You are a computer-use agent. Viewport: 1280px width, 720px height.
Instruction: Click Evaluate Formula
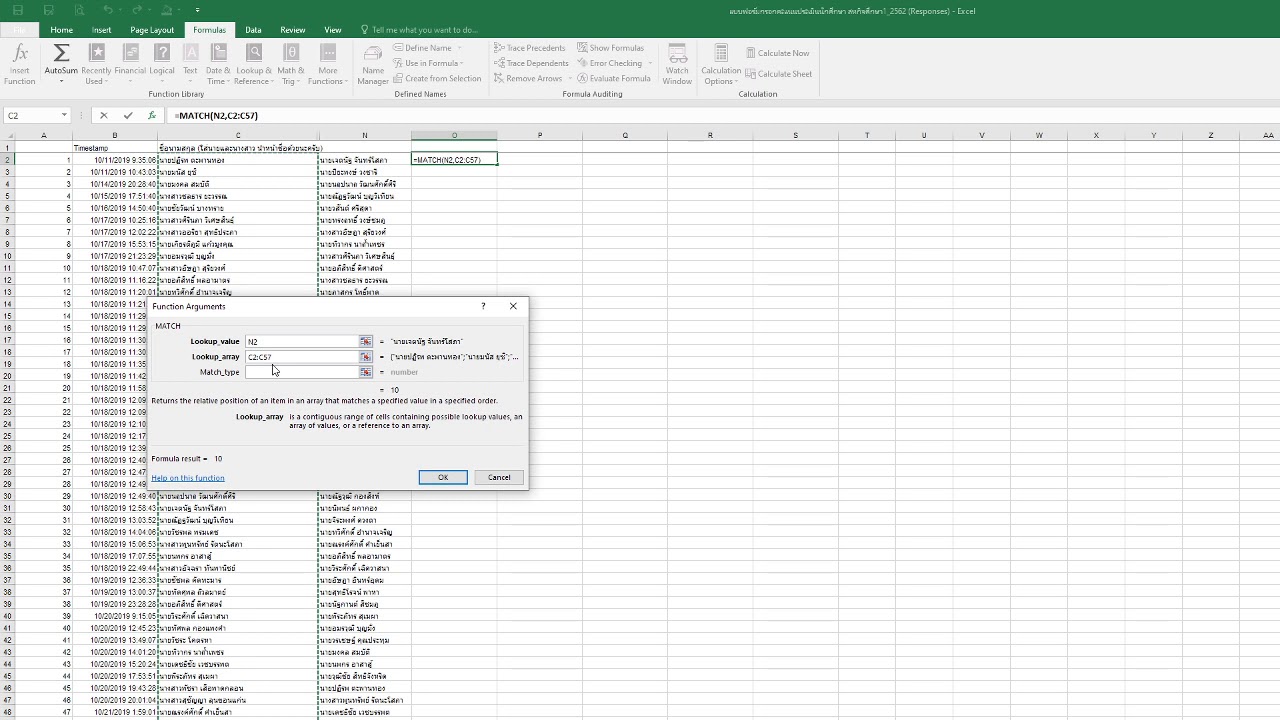tap(613, 78)
